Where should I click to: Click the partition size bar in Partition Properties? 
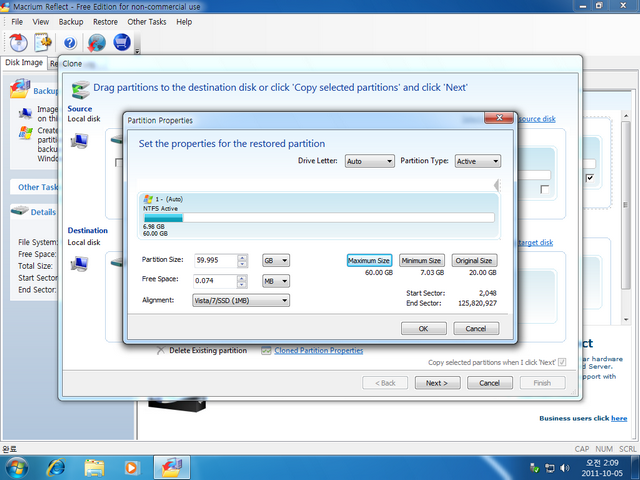319,218
